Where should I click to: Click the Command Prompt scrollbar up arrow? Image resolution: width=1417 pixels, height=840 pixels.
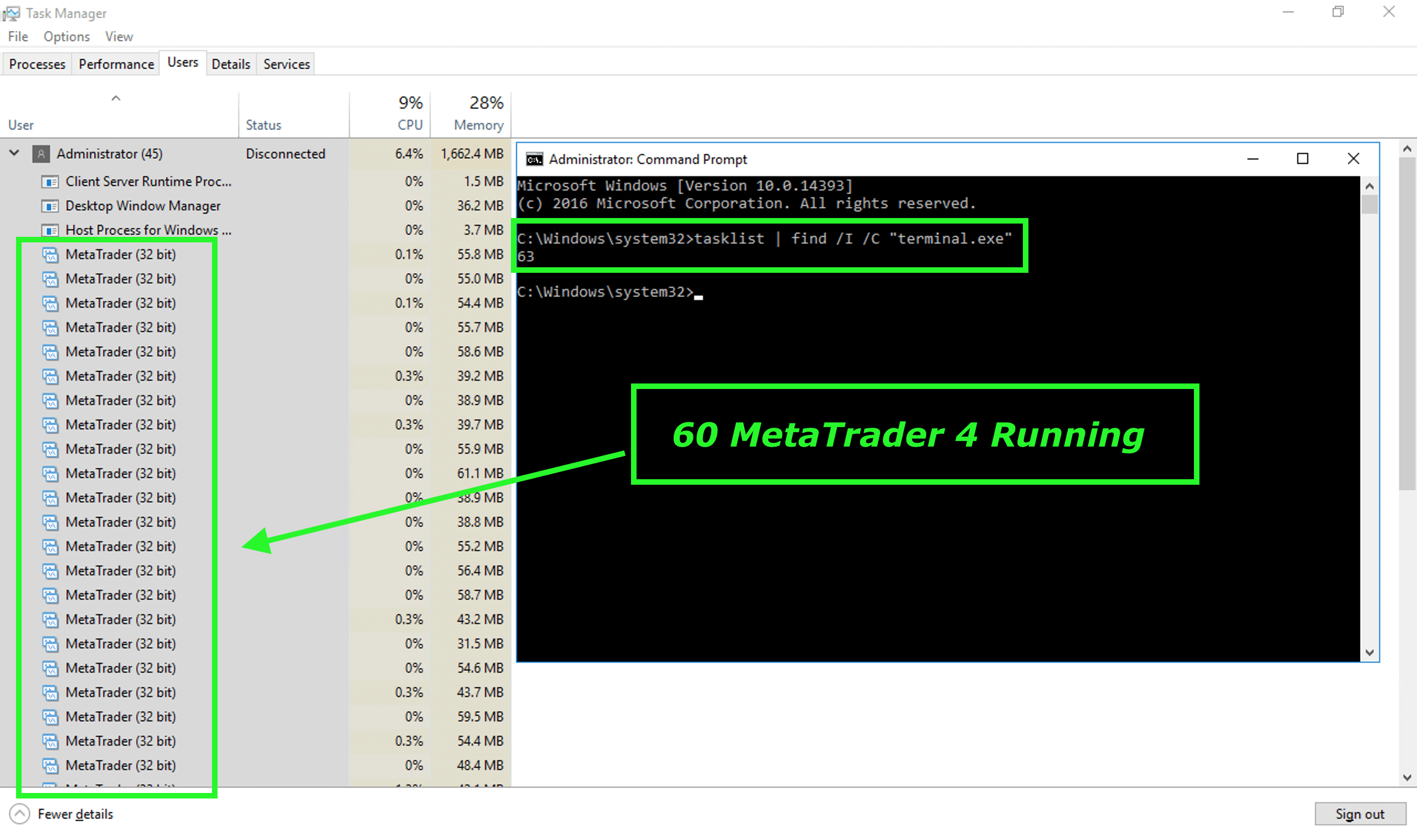pos(1369,186)
